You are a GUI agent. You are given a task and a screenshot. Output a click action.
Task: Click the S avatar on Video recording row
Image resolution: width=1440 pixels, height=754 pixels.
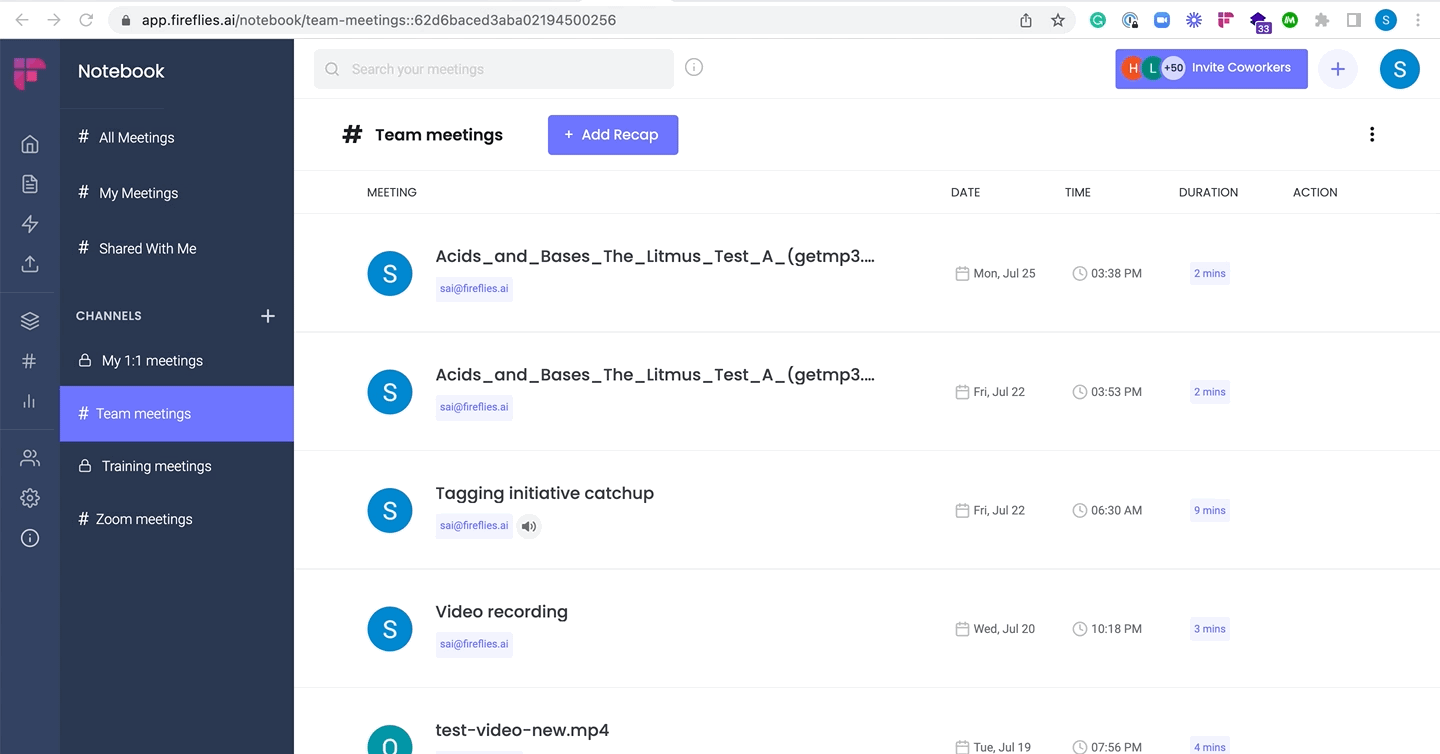pos(390,629)
